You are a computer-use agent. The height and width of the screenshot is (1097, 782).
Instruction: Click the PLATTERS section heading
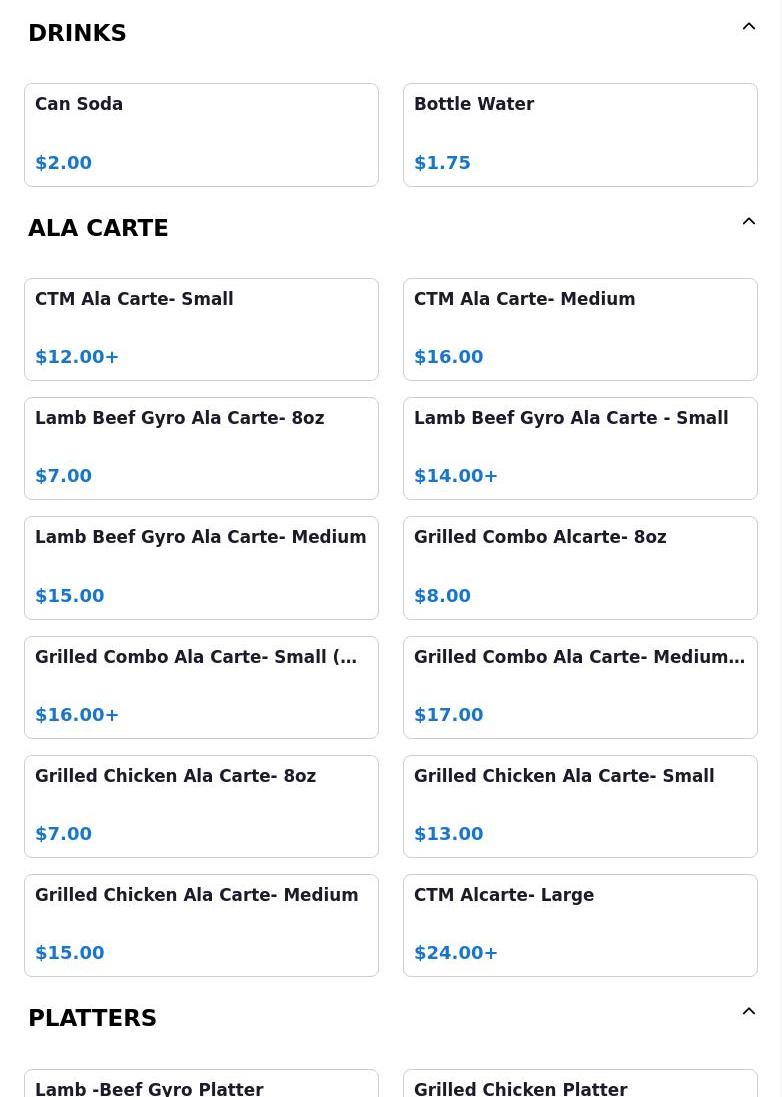92,1018
